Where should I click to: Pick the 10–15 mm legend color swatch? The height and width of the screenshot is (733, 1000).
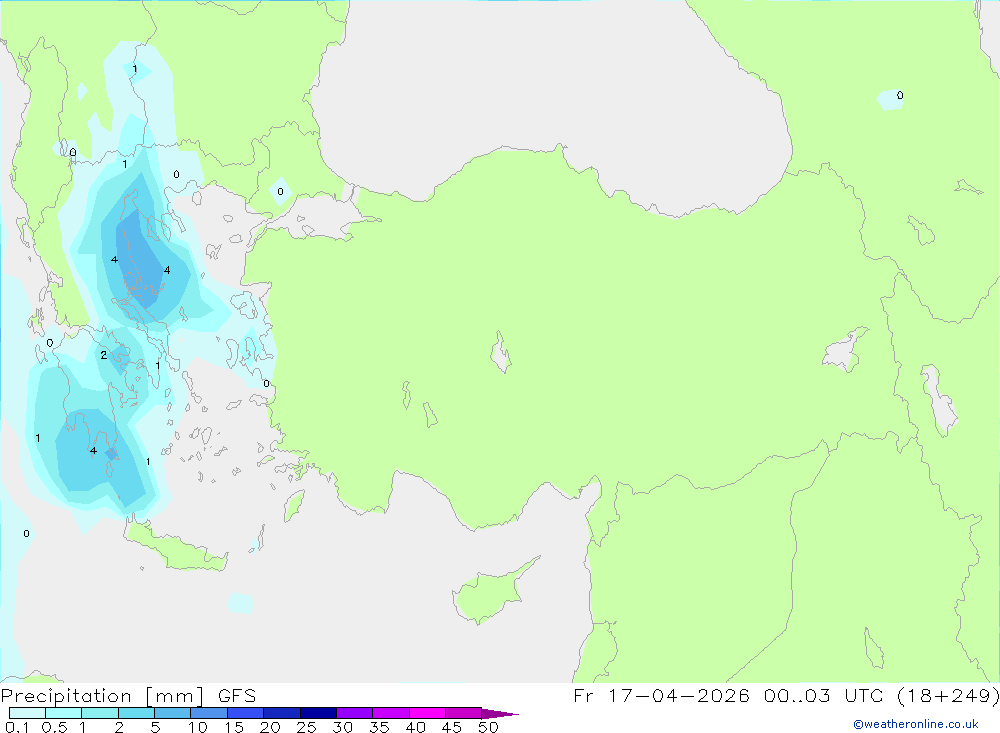[209, 713]
